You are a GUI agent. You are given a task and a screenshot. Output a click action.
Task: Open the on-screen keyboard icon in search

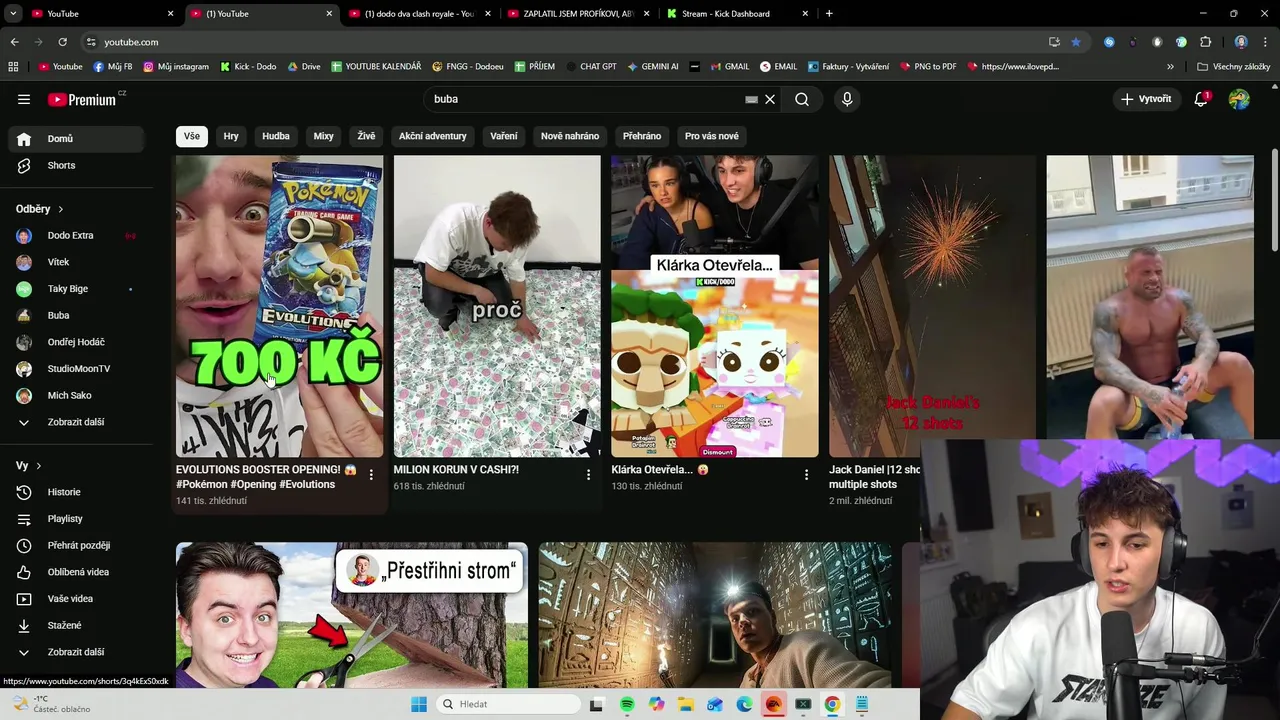click(751, 99)
